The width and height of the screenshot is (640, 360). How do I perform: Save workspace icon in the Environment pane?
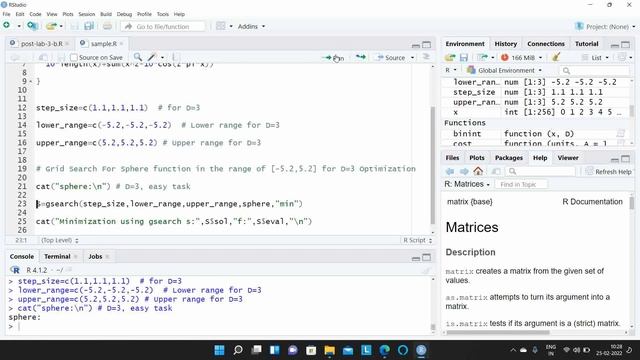click(x=464, y=58)
